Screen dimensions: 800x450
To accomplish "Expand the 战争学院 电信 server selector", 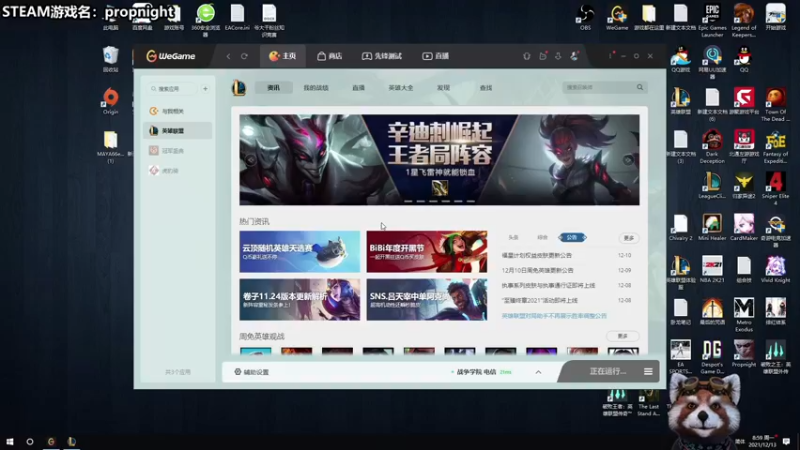I will point(538,372).
